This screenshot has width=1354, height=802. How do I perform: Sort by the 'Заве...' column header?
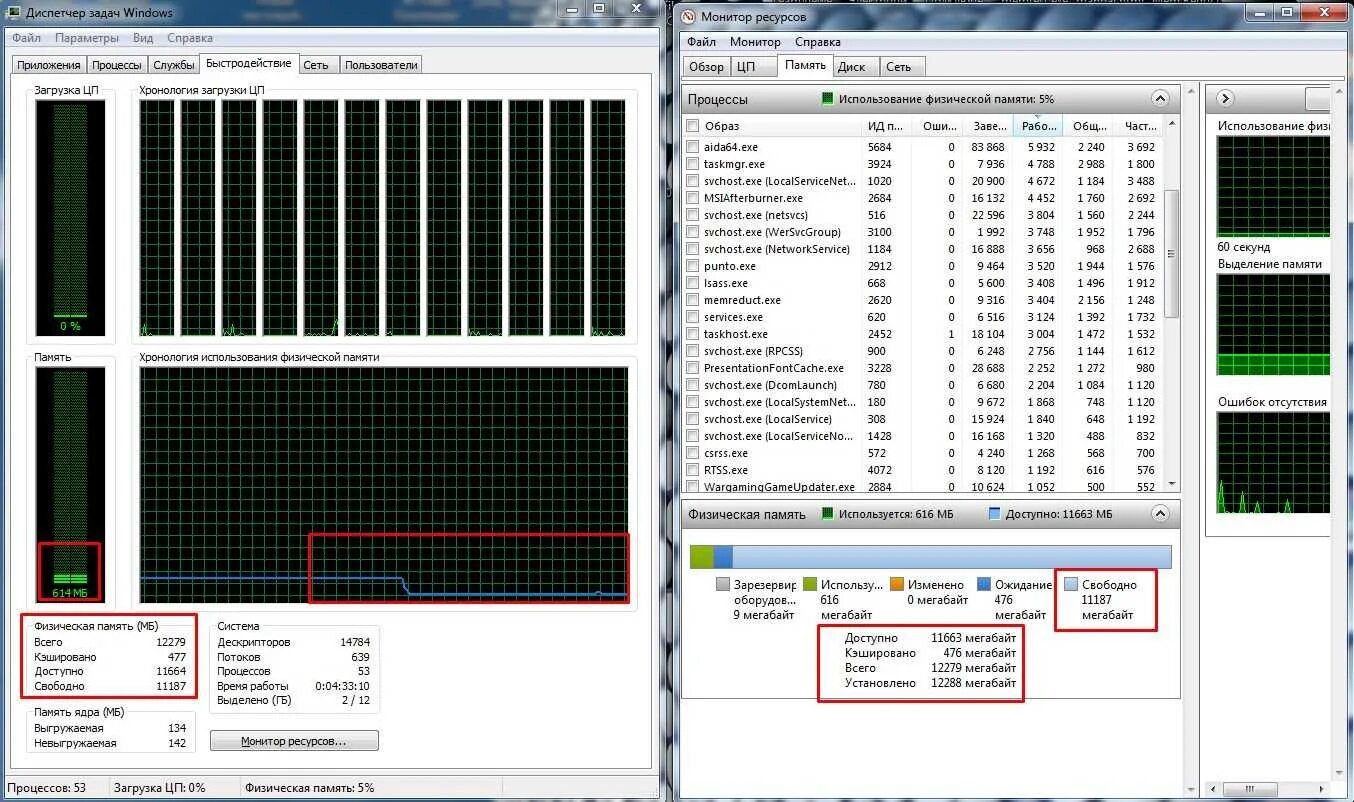988,126
